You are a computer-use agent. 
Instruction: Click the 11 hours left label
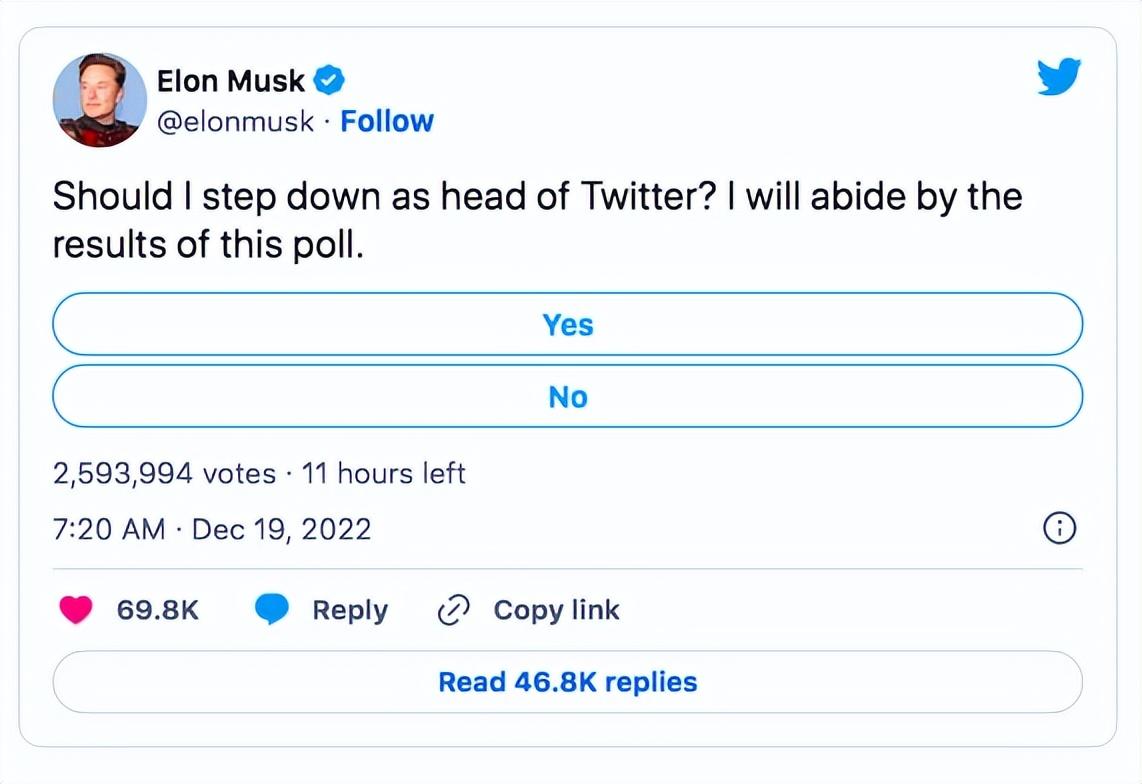coord(384,473)
